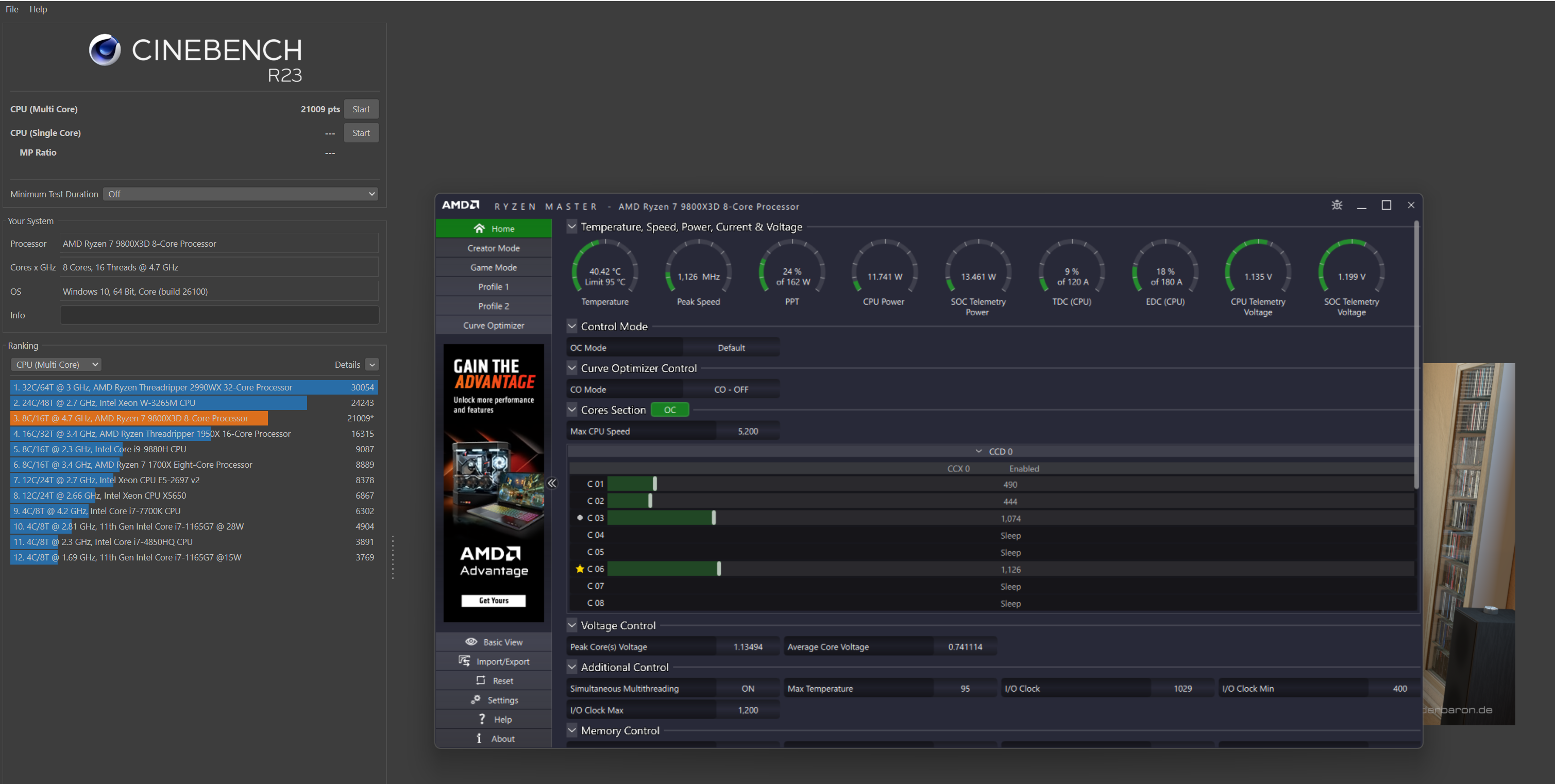This screenshot has width=1555, height=784.
Task: Collapse sidebar with double chevron icon
Action: (x=552, y=483)
